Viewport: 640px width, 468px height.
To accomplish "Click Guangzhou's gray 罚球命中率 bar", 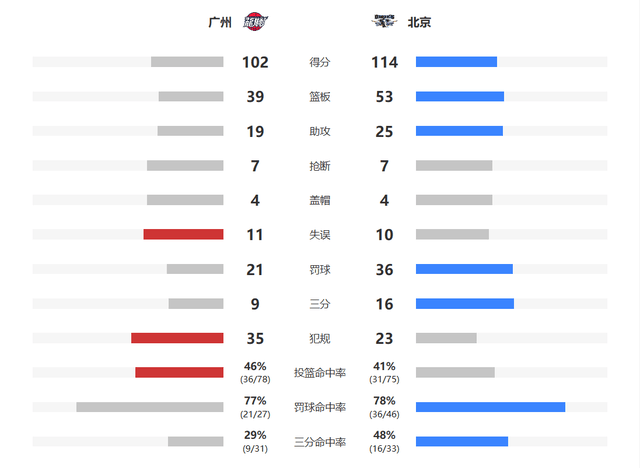I will pos(150,407).
